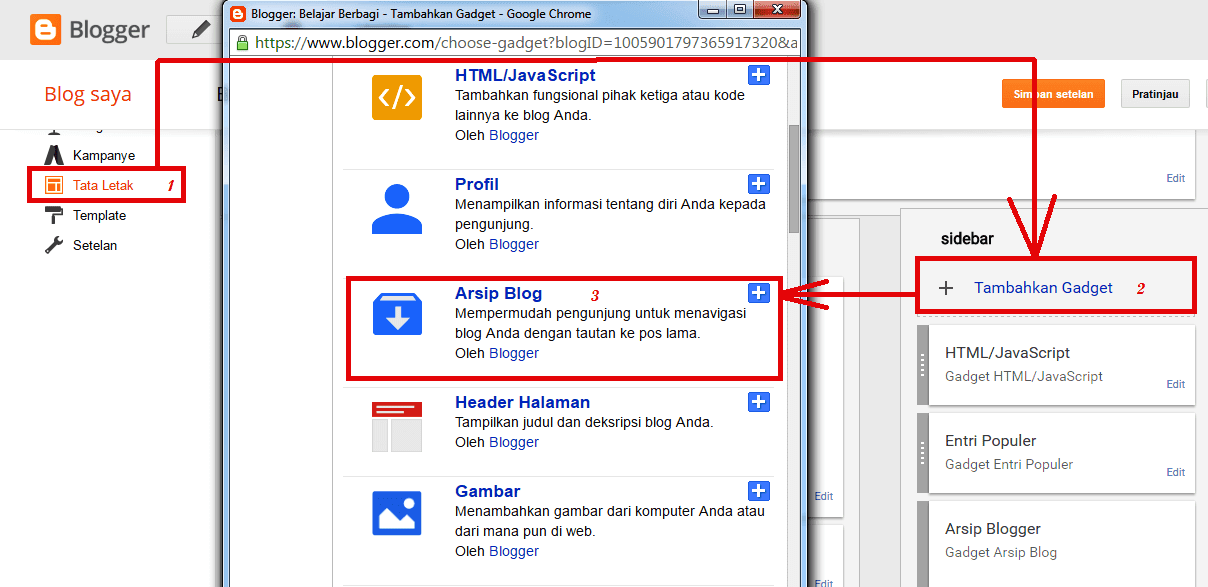This screenshot has width=1208, height=587.
Task: Click the Simpan setelan button
Action: (x=1053, y=94)
